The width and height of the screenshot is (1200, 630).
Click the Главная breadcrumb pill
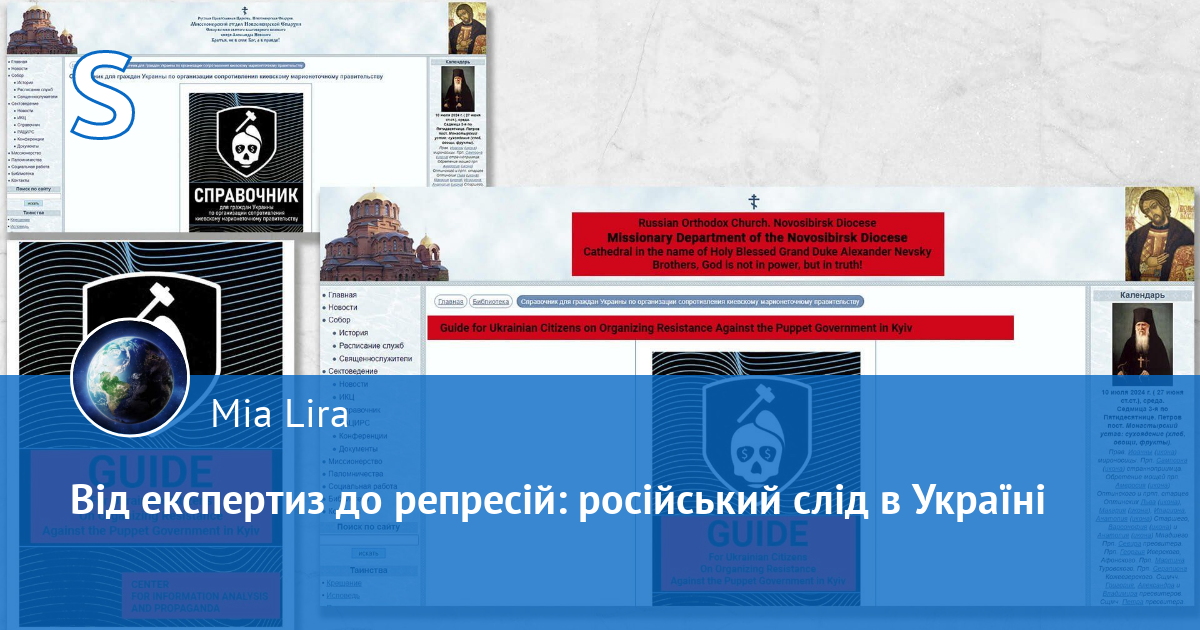point(450,301)
